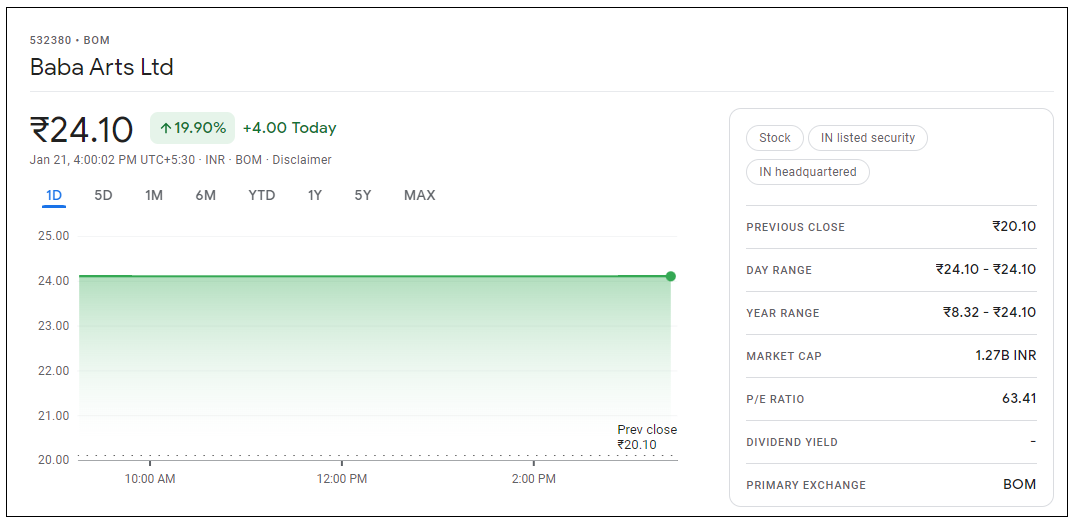This screenshot has width=1076, height=525.
Task: Click the P/E RATIO label
Action: click(775, 399)
